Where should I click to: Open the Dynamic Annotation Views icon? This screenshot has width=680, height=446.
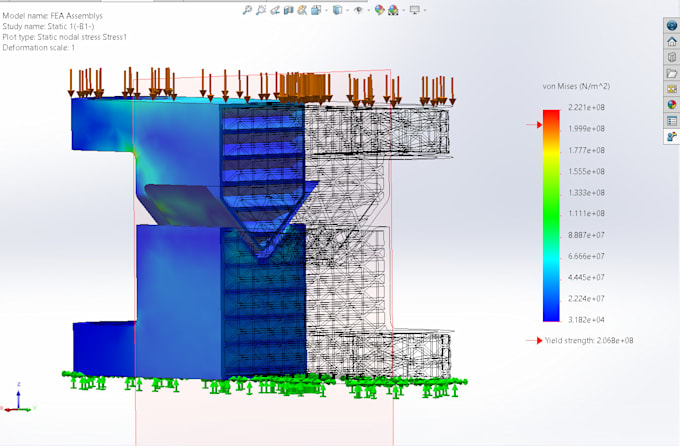point(302,10)
